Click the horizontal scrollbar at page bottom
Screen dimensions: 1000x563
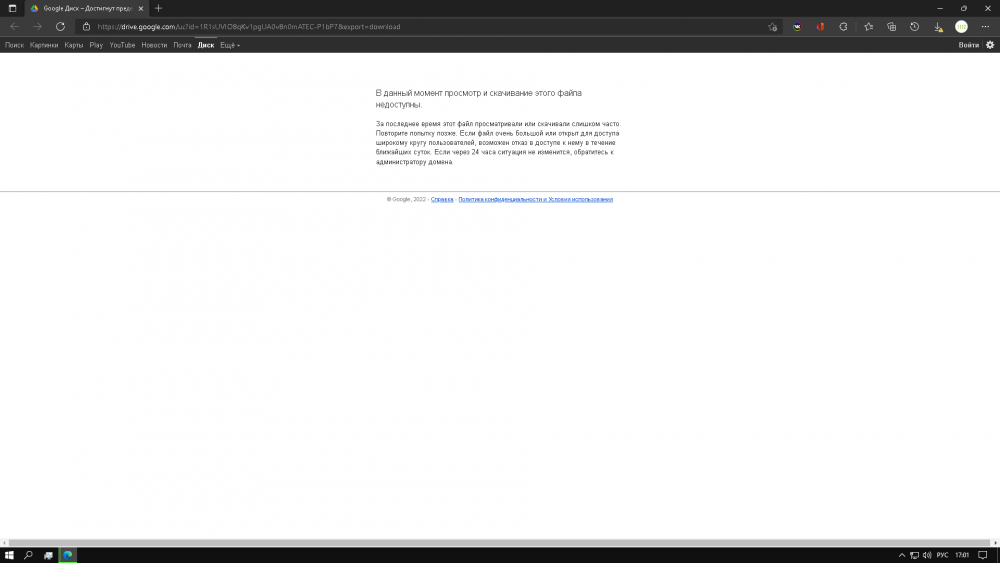tap(499, 543)
